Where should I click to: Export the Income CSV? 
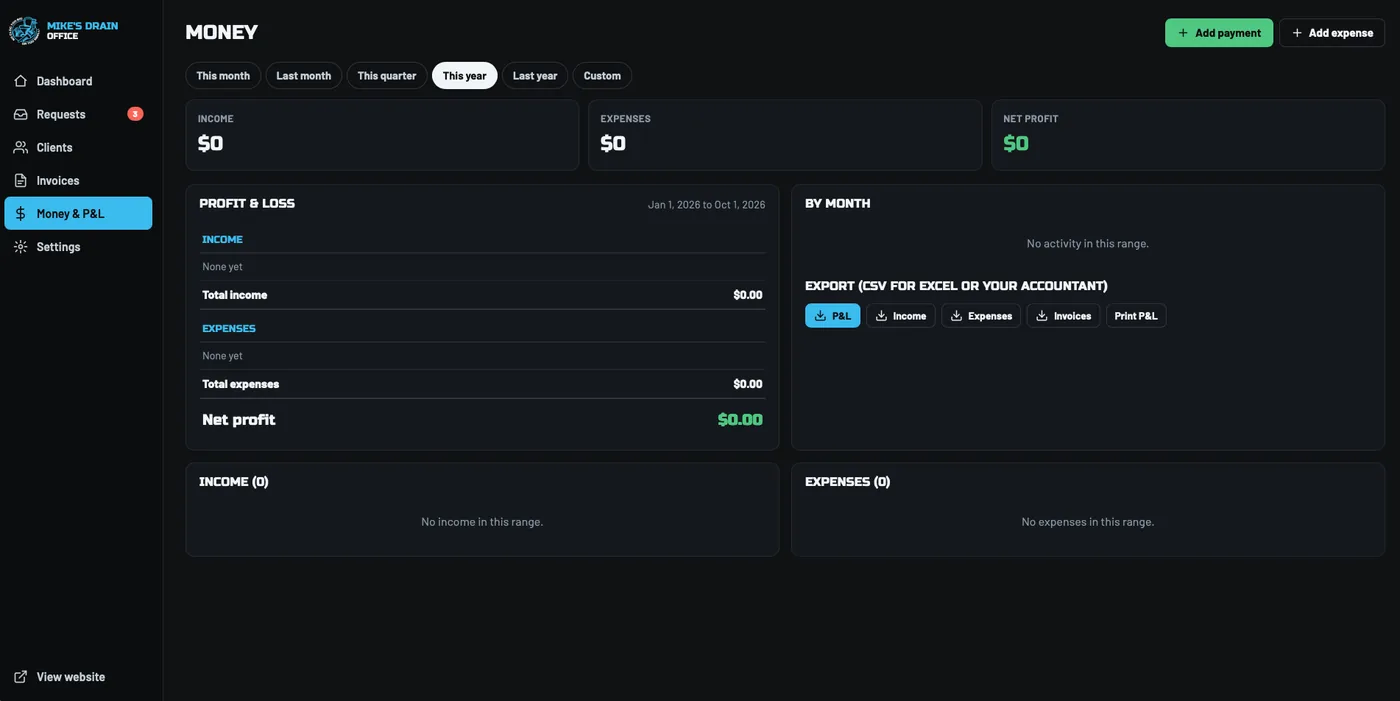tap(901, 316)
